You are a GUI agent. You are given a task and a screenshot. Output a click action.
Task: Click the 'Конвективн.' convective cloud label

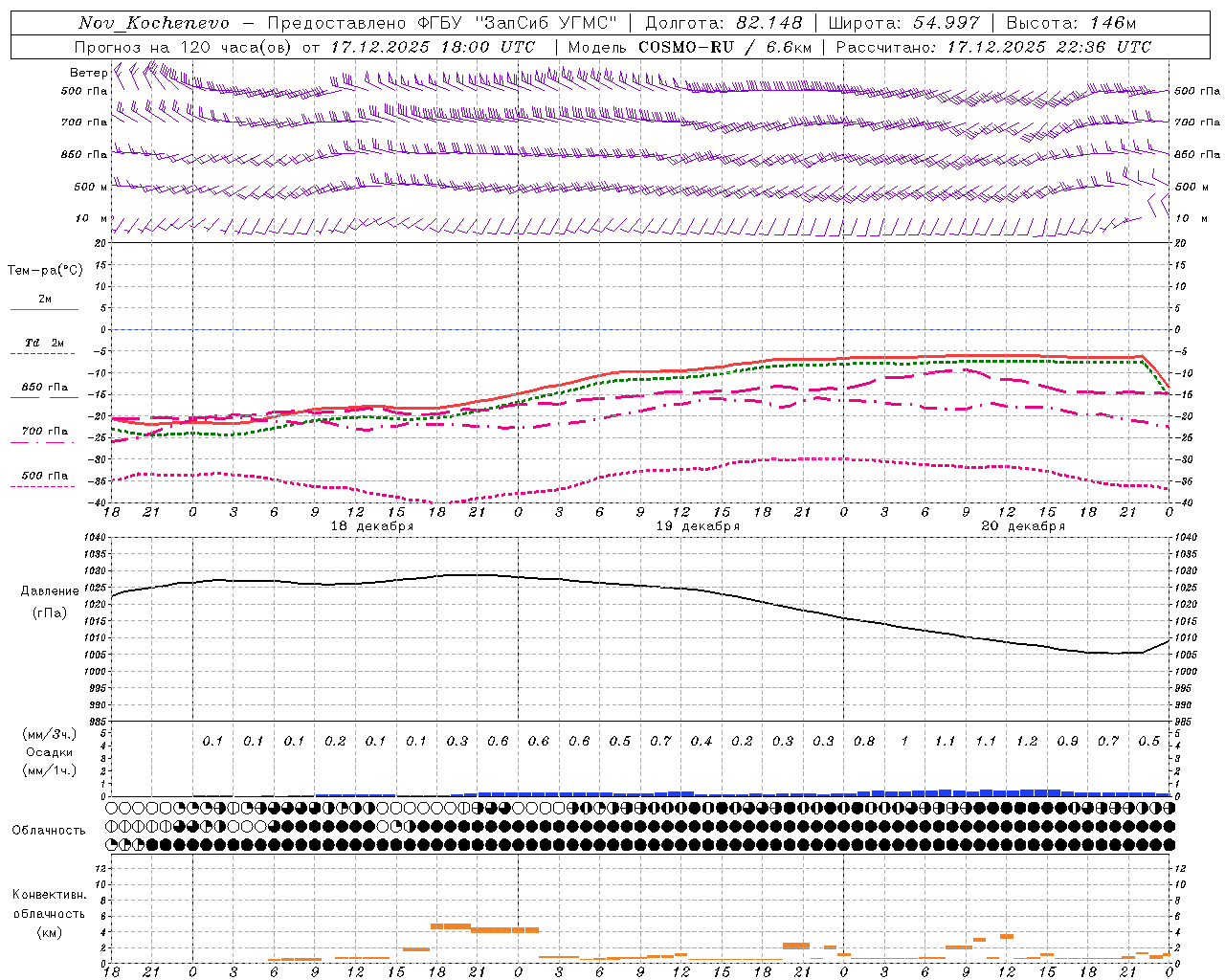pos(49,895)
